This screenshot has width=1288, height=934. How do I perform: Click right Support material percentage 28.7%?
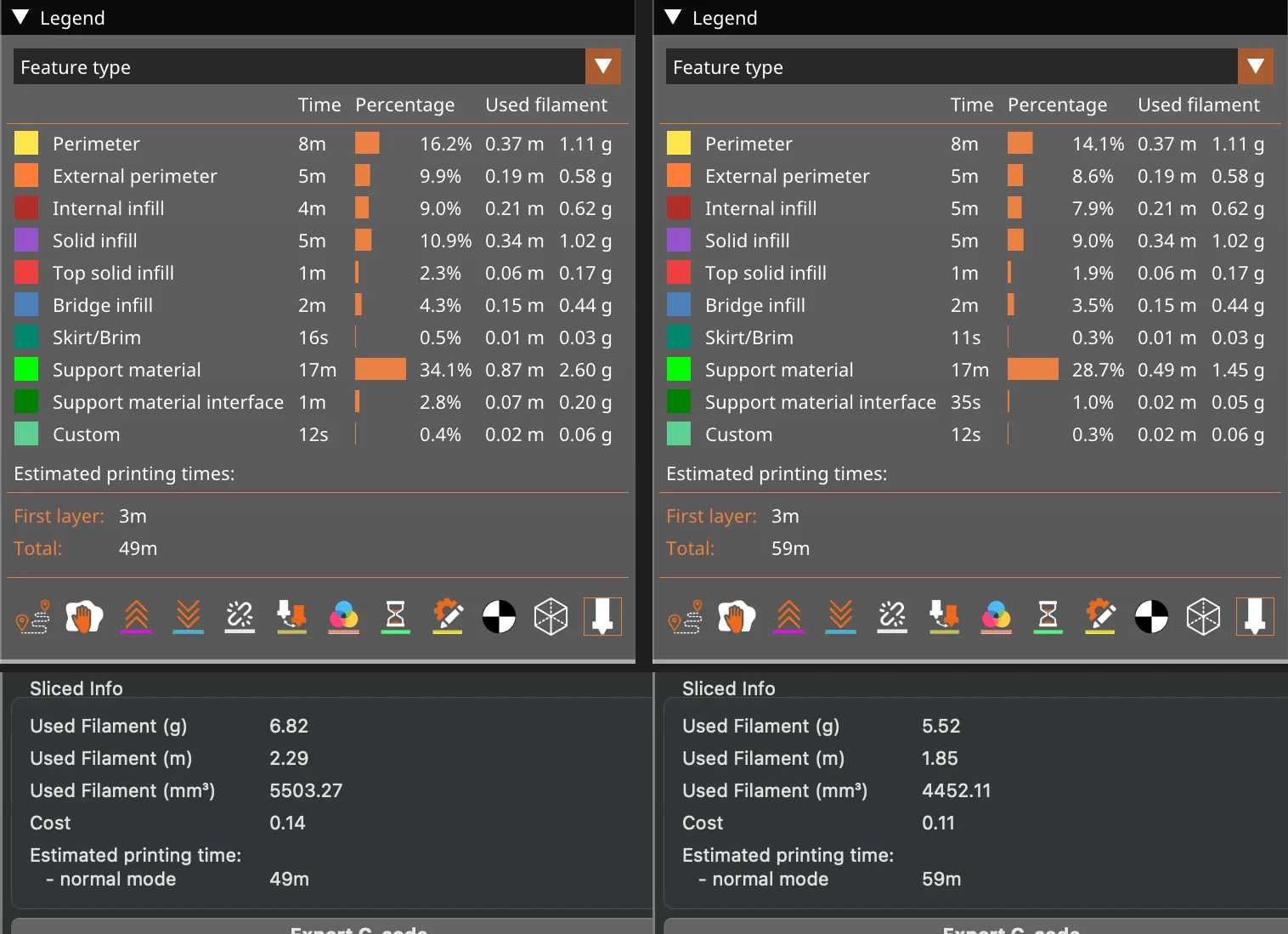point(1098,370)
